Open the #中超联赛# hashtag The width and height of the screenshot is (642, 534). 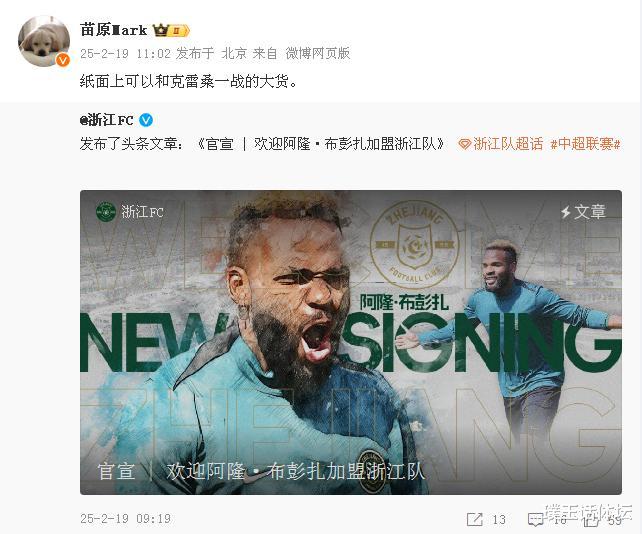pos(585,144)
